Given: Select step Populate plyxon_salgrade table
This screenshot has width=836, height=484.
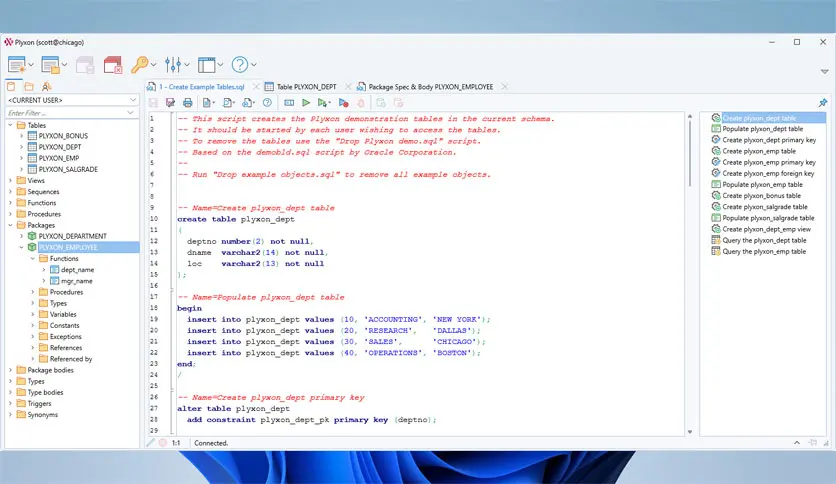Looking at the screenshot, I should (x=768, y=218).
